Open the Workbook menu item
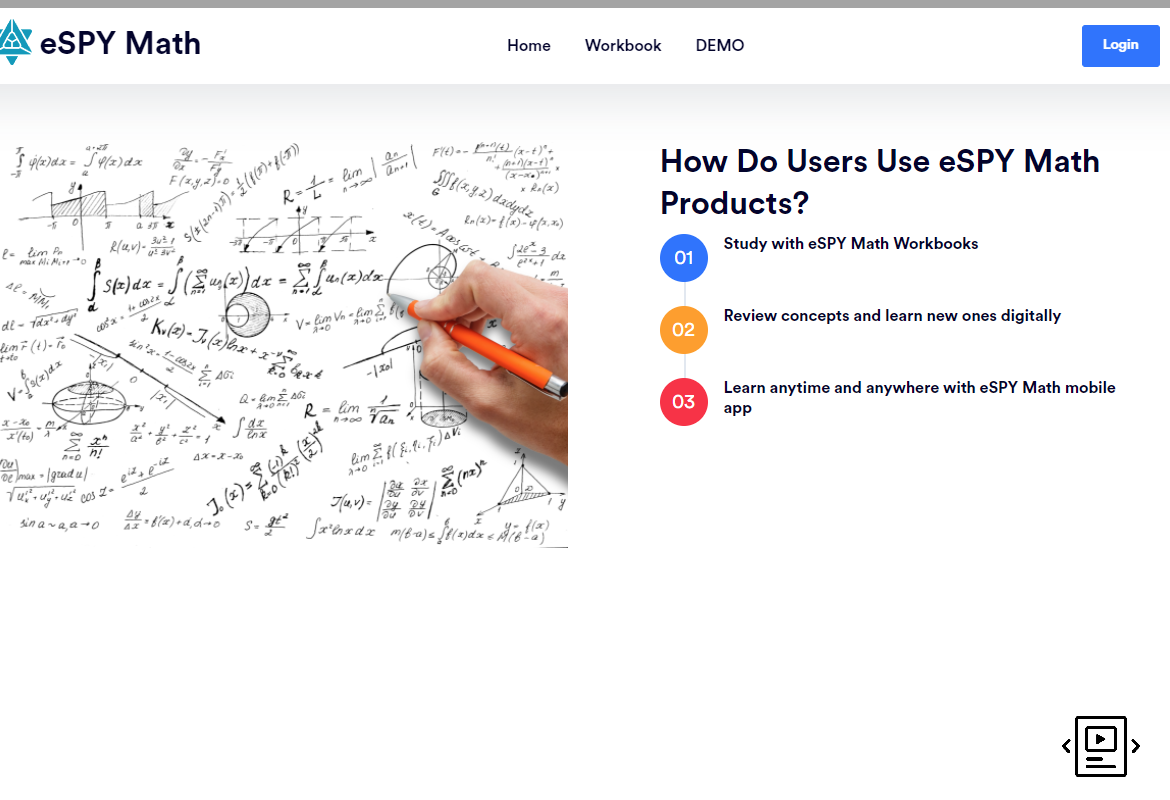Viewport: 1170px width, 800px height. click(623, 46)
